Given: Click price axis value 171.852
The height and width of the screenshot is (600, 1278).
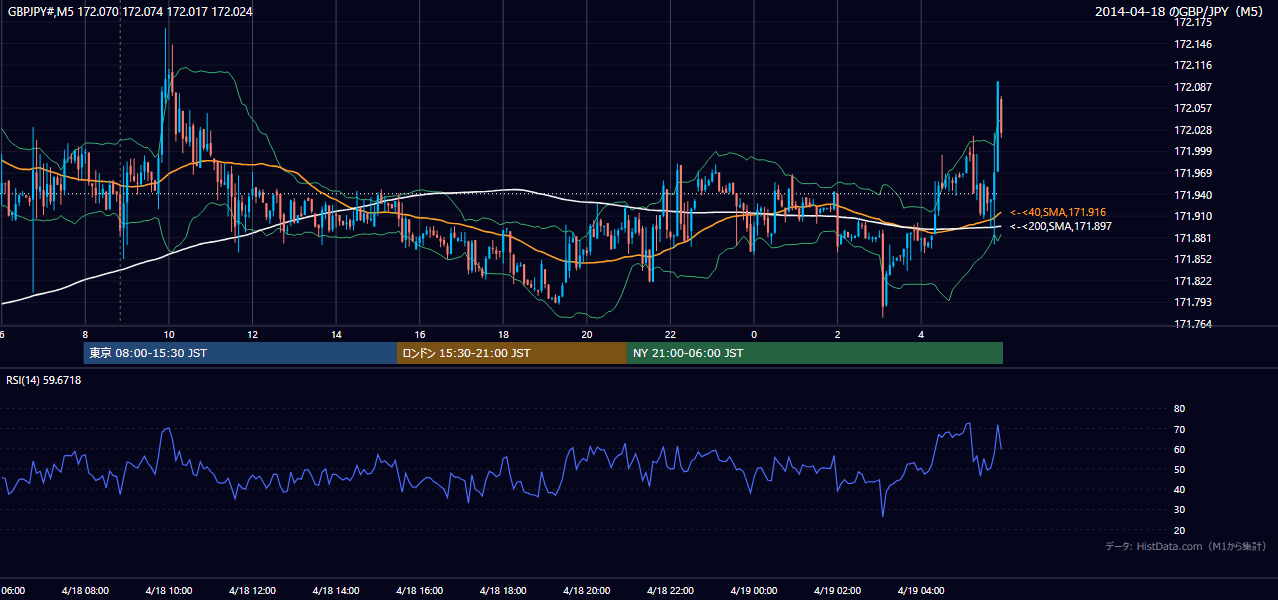Looking at the screenshot, I should [1193, 259].
